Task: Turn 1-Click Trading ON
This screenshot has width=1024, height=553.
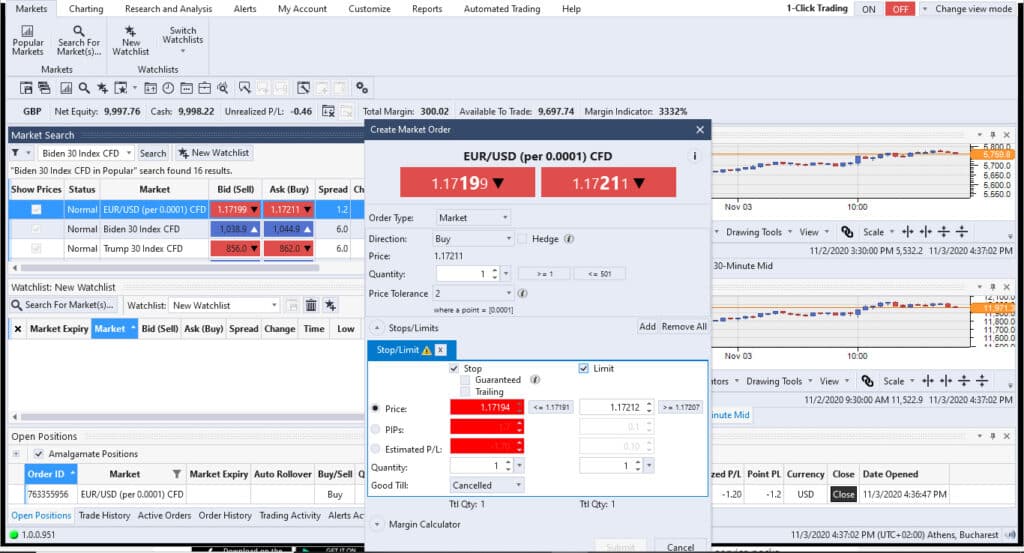Action: coord(869,9)
